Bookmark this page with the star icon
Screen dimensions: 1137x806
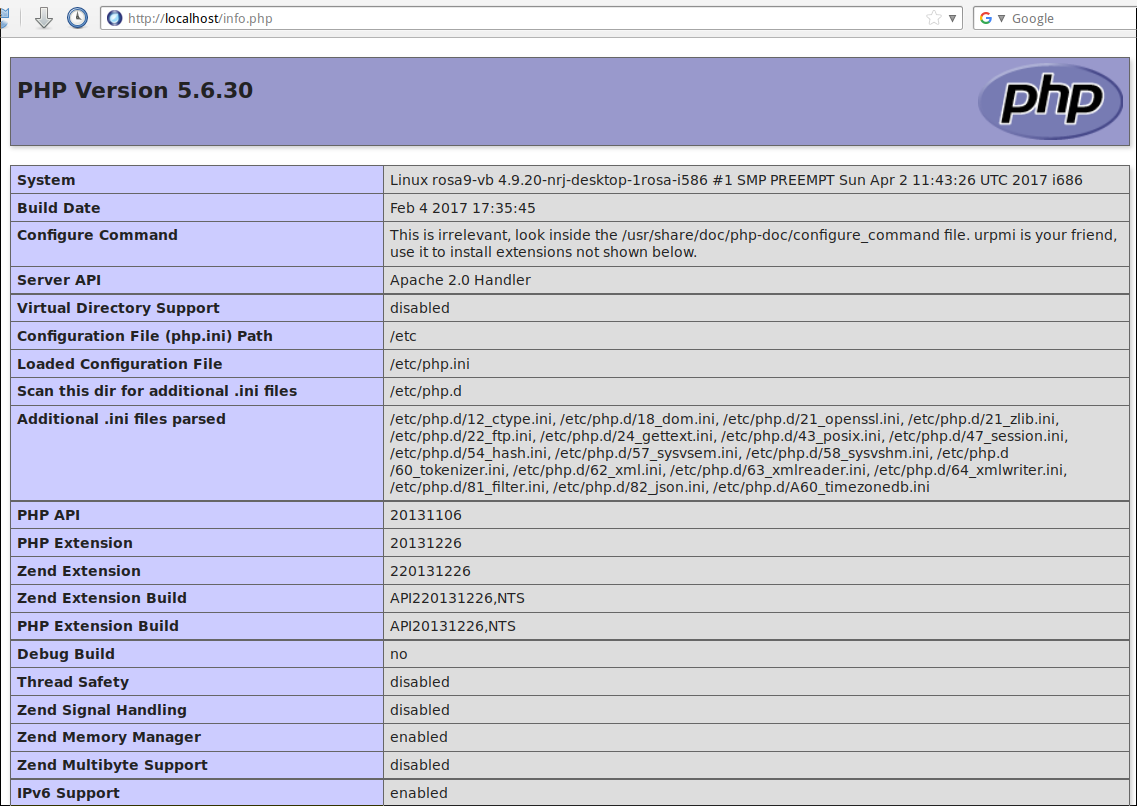click(934, 18)
